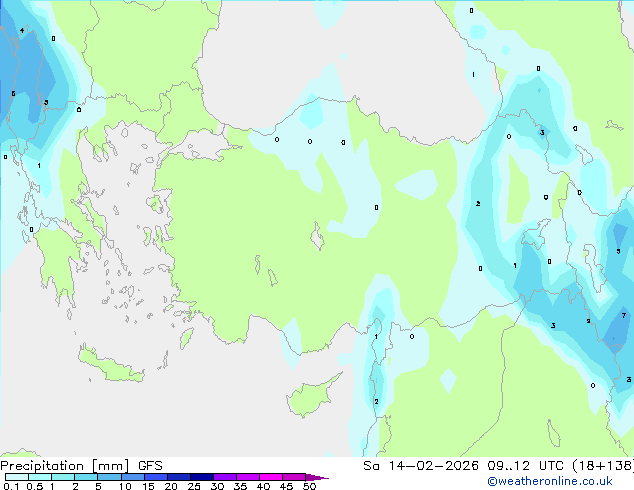Click the purple over-50 arrow on legend
Image resolution: width=634 pixels, height=490 pixels.
pyautogui.click(x=317, y=477)
